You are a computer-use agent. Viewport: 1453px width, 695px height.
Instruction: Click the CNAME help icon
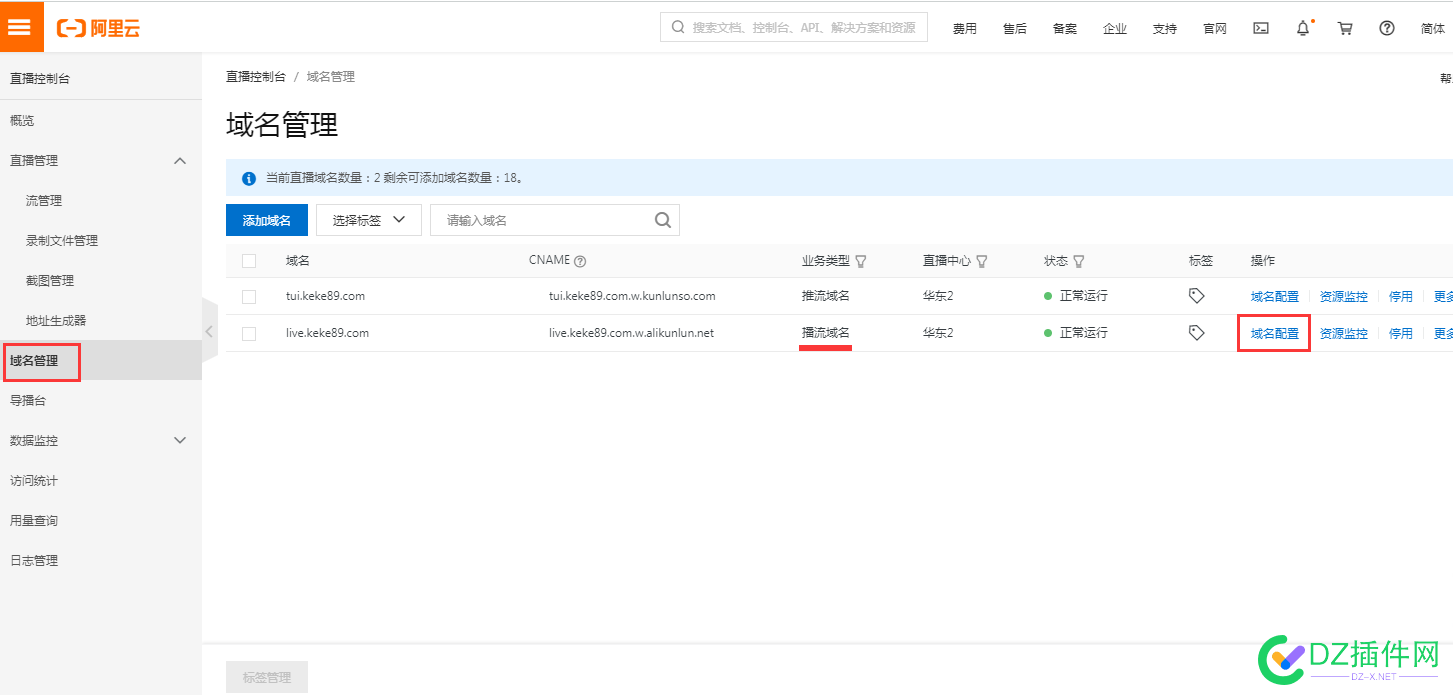580,261
